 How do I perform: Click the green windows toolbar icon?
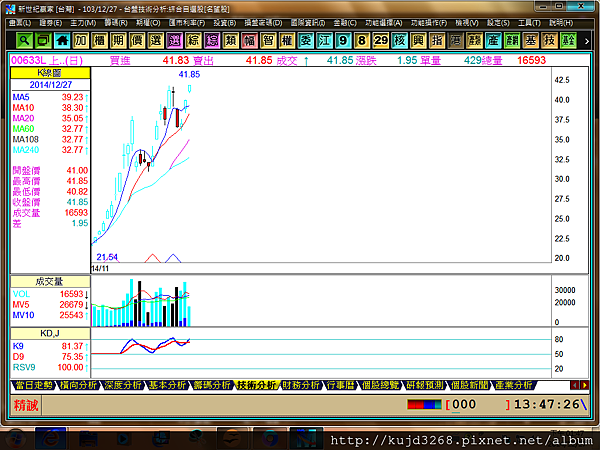pos(43,40)
